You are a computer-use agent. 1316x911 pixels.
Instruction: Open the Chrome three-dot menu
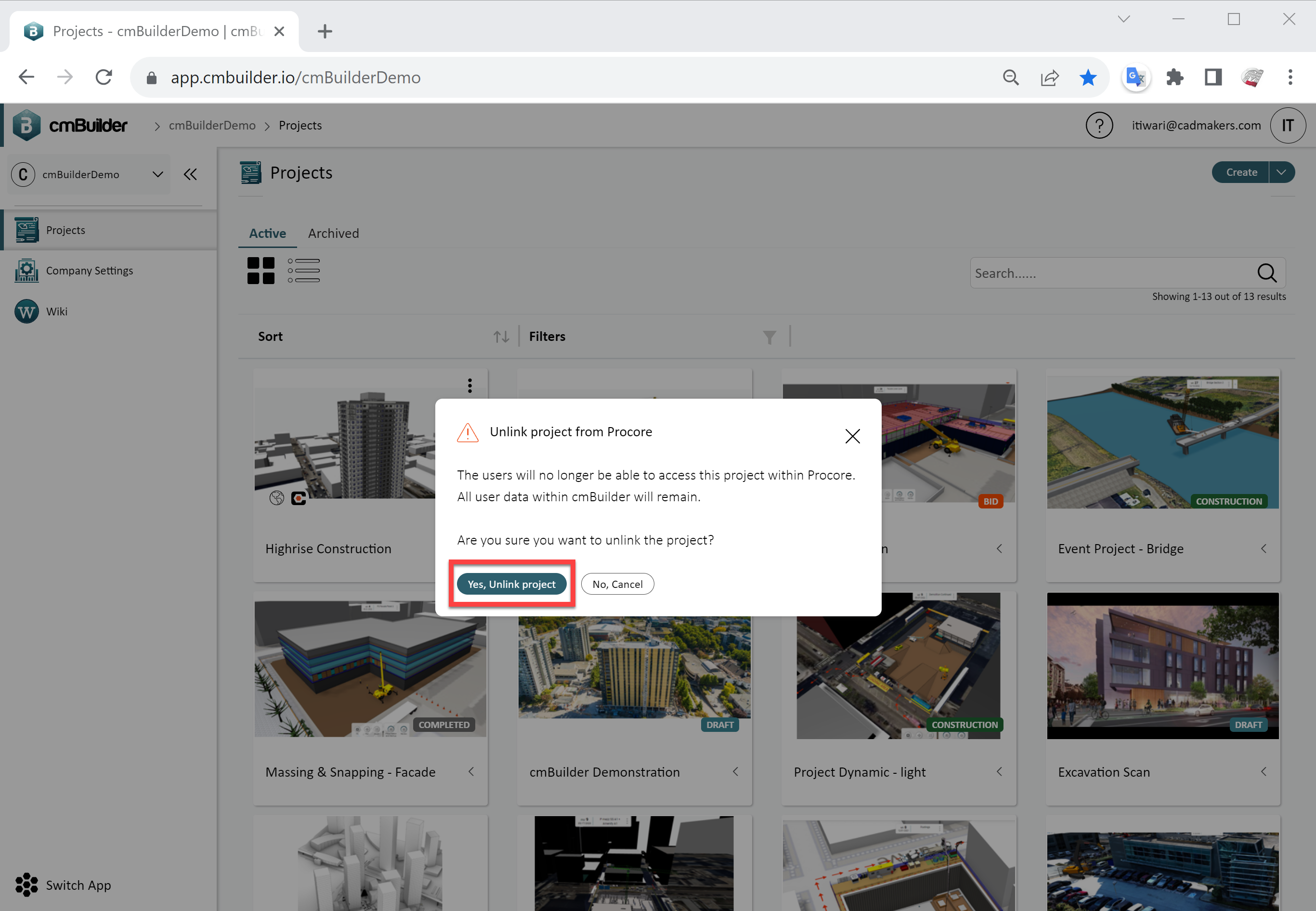coord(1290,77)
